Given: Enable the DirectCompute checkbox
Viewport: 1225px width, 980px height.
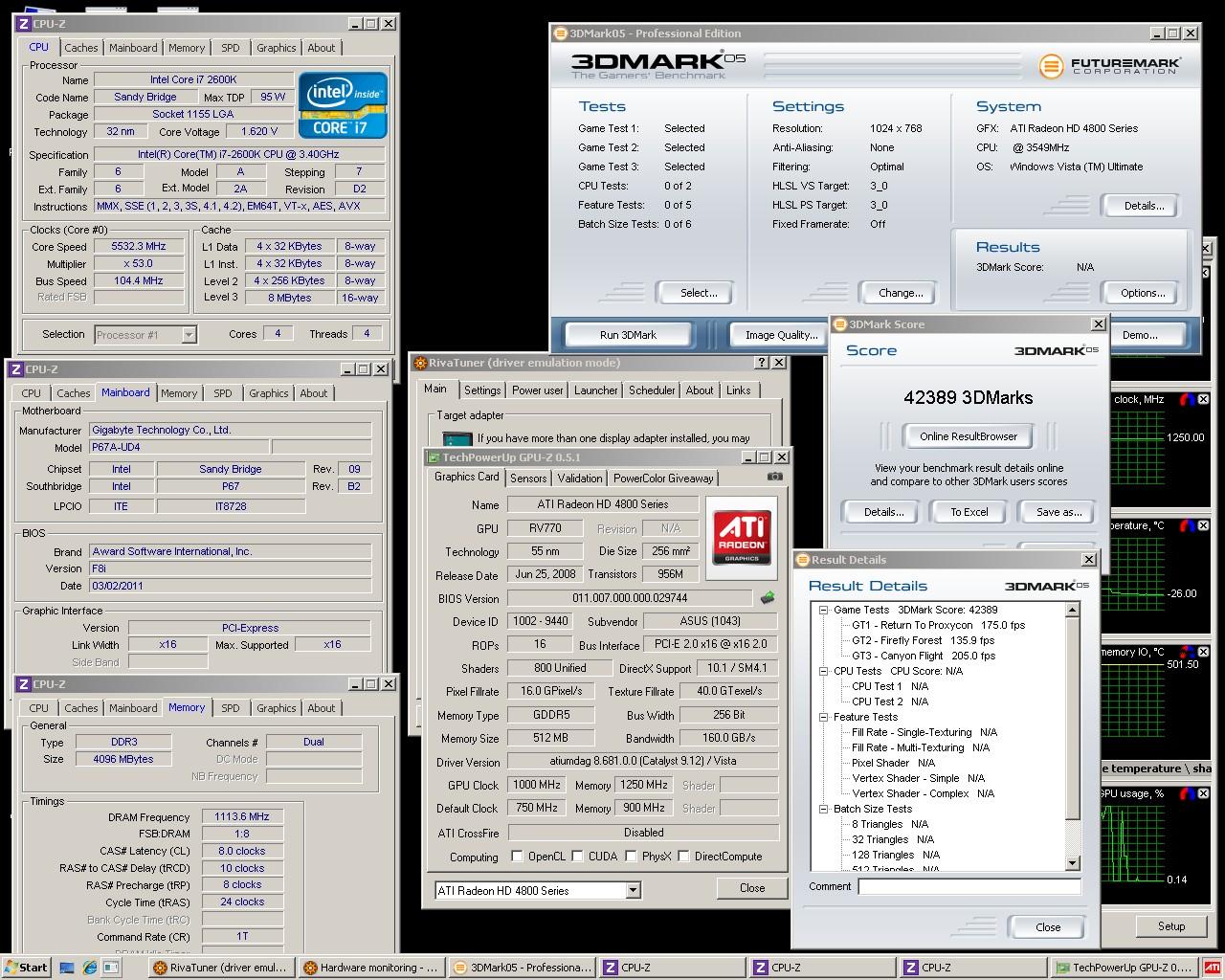Looking at the screenshot, I should 683,857.
